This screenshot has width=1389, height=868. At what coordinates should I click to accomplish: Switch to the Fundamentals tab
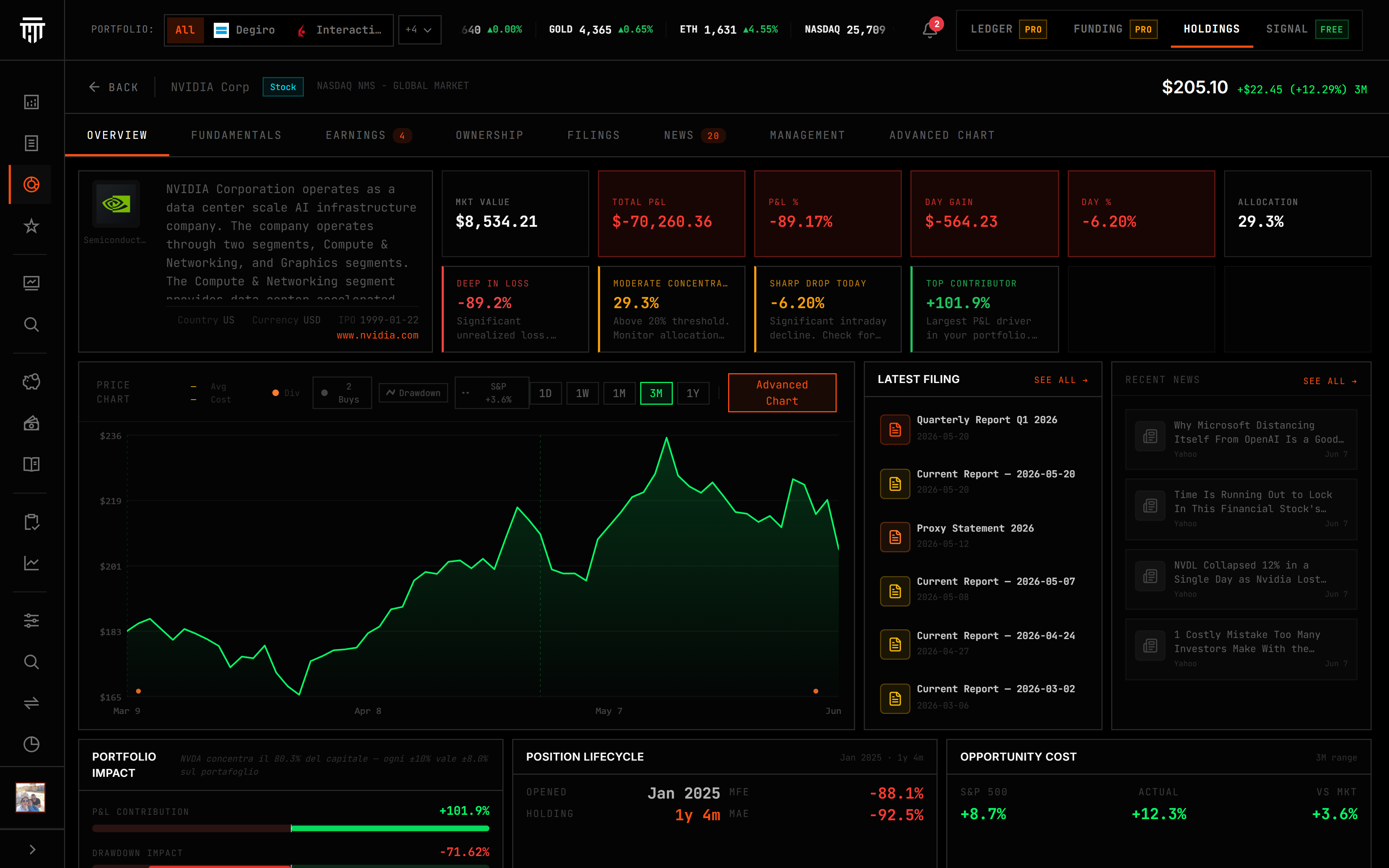[237, 136]
